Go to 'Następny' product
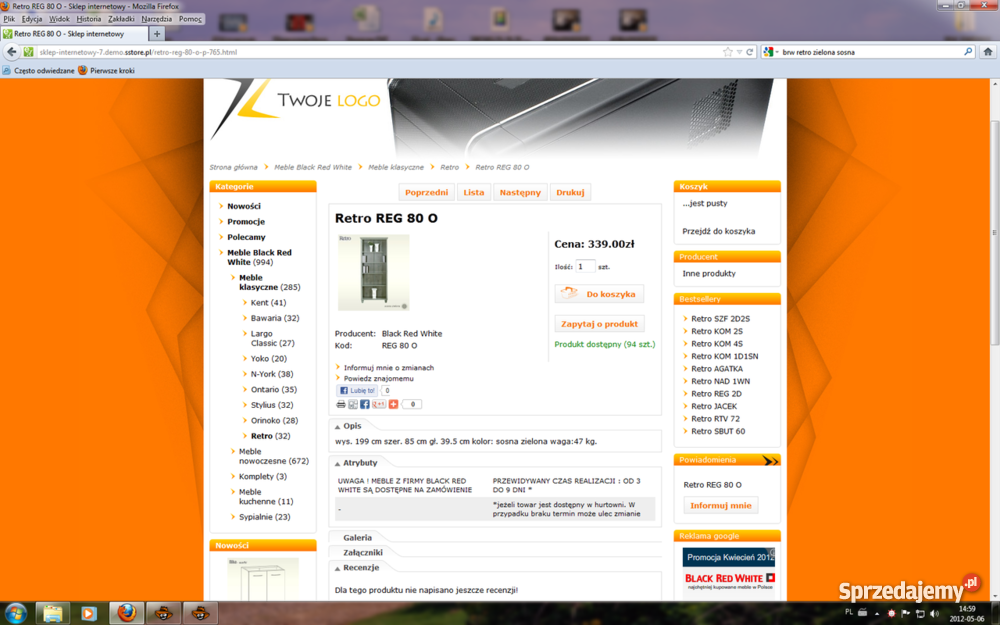Image resolution: width=1000 pixels, height=625 pixels. click(x=520, y=192)
